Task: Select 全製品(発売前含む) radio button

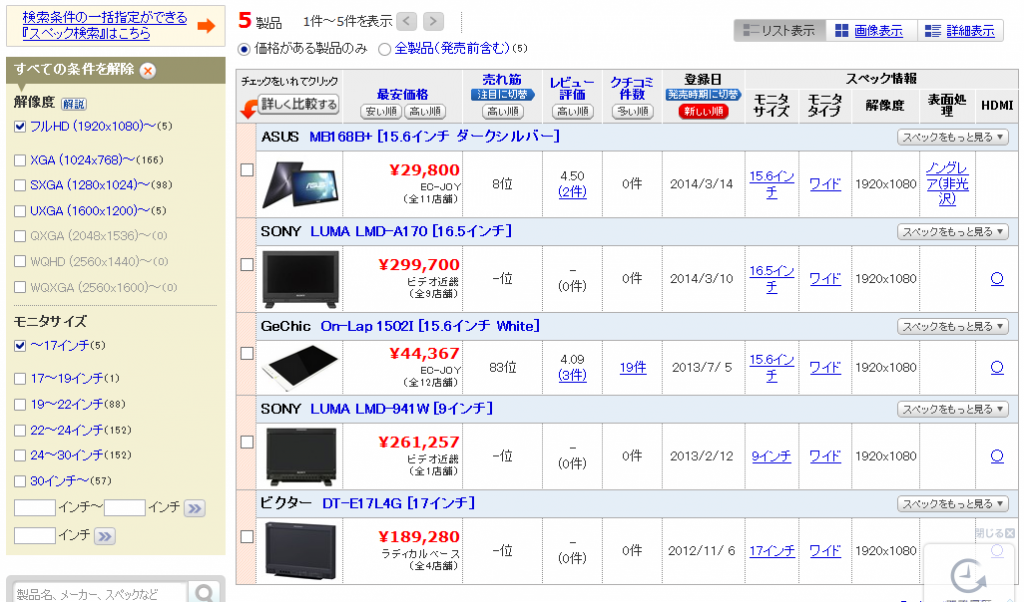Action: pyautogui.click(x=385, y=49)
